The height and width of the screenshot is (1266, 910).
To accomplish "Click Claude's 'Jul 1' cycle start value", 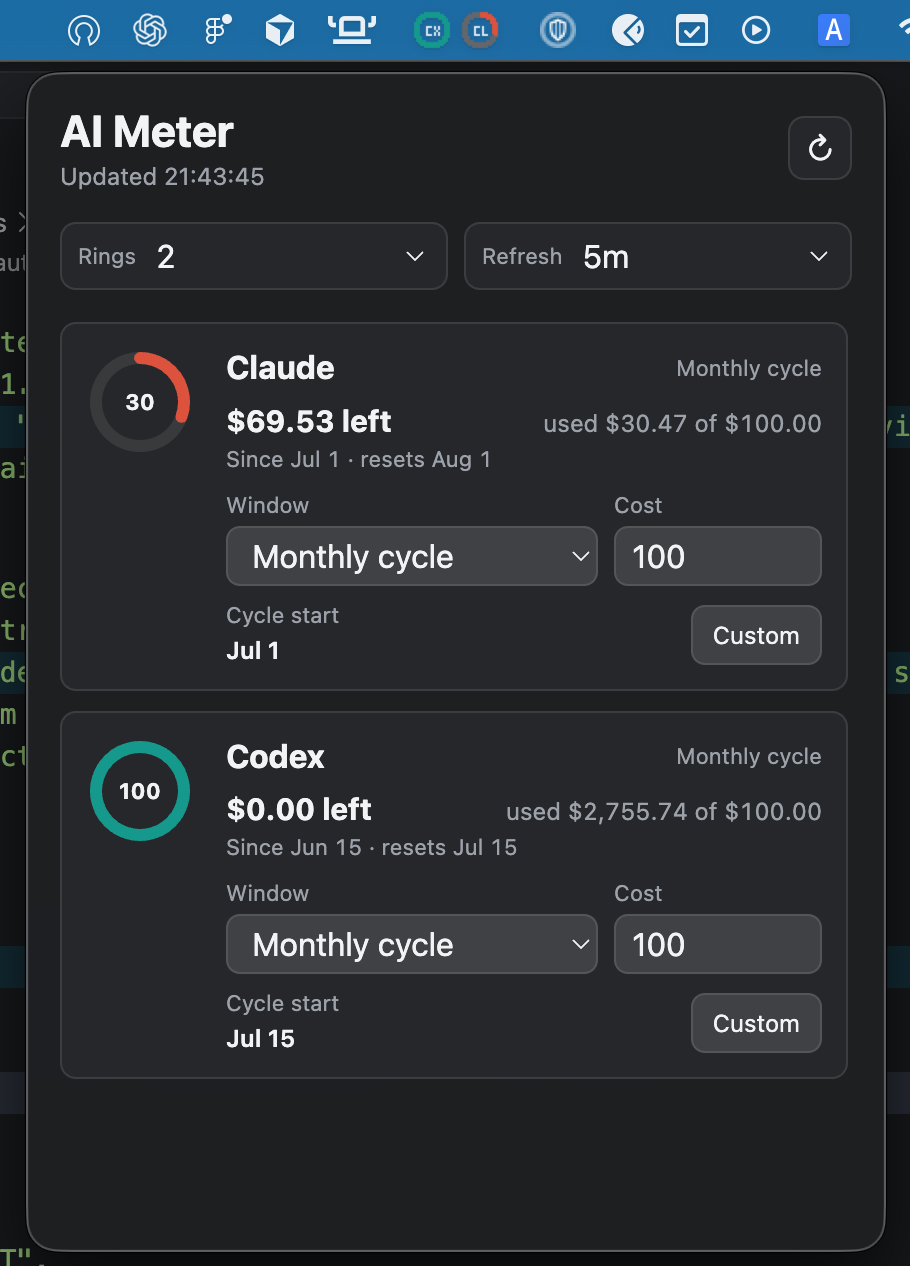I will pos(253,650).
